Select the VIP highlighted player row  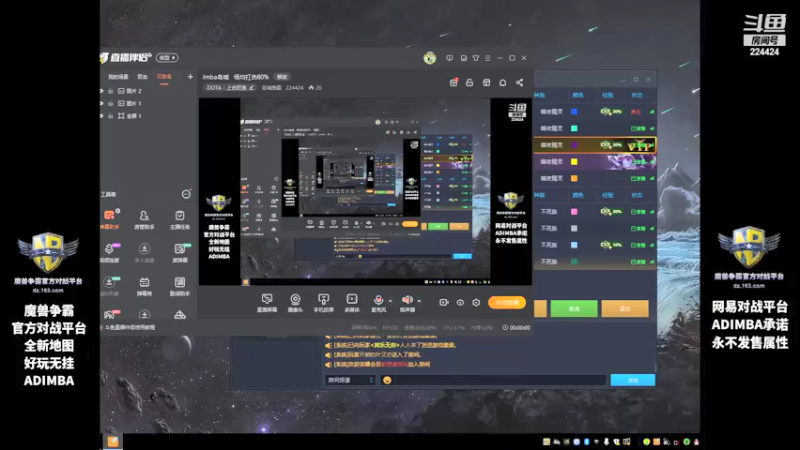(595, 145)
